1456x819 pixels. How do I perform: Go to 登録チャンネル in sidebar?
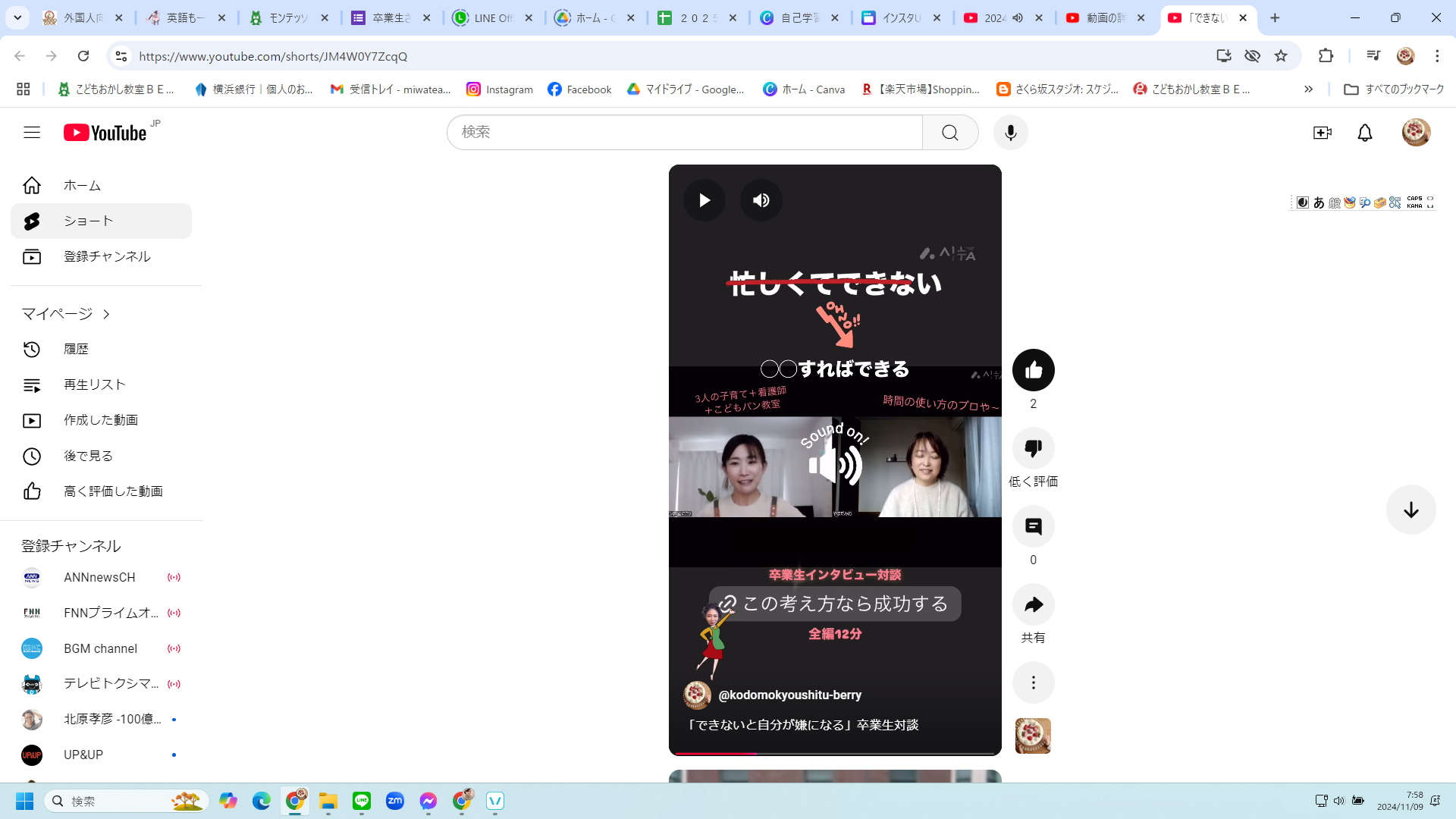click(106, 256)
